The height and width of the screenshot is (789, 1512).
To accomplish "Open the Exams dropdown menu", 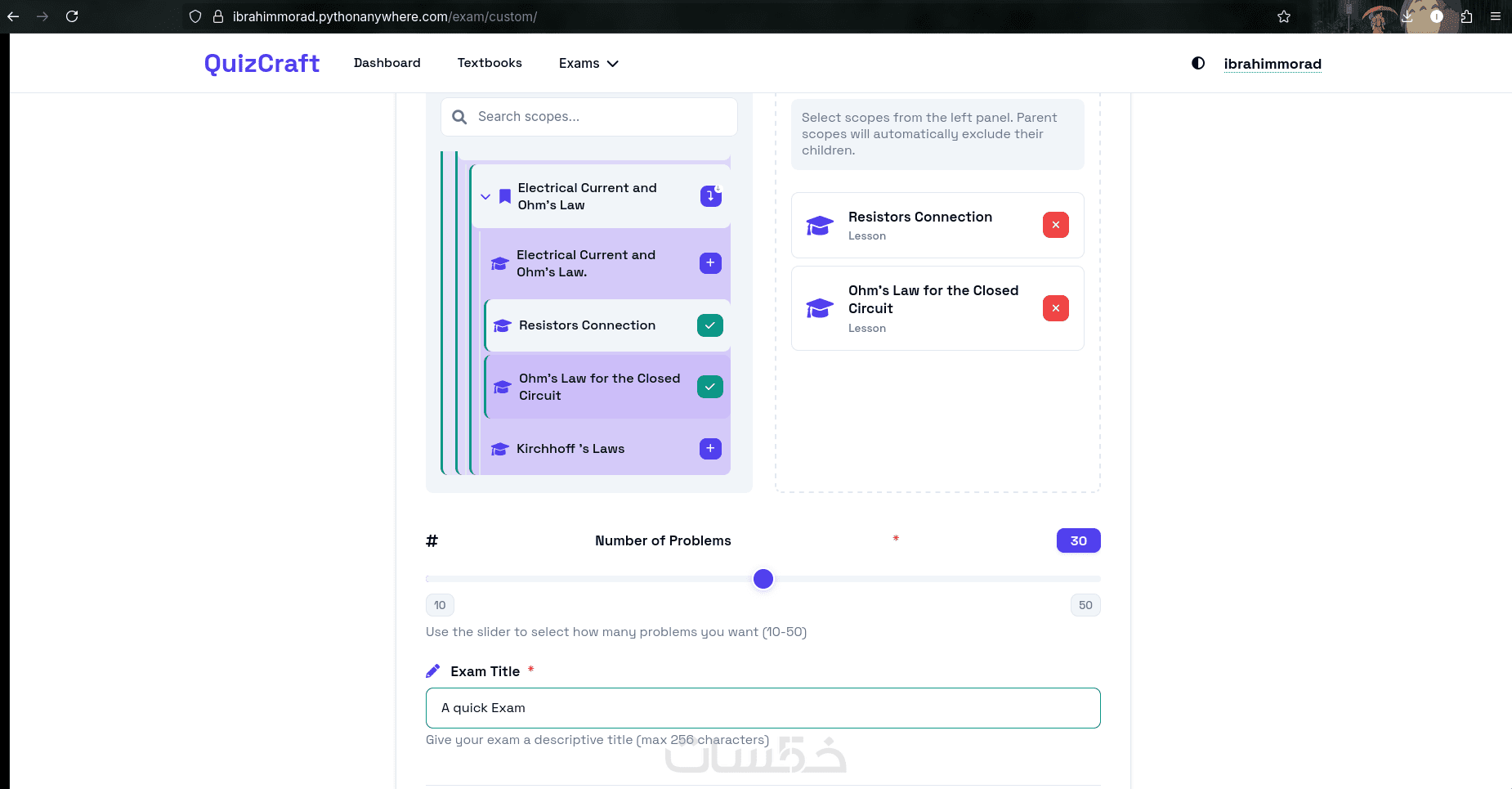I will [x=588, y=63].
